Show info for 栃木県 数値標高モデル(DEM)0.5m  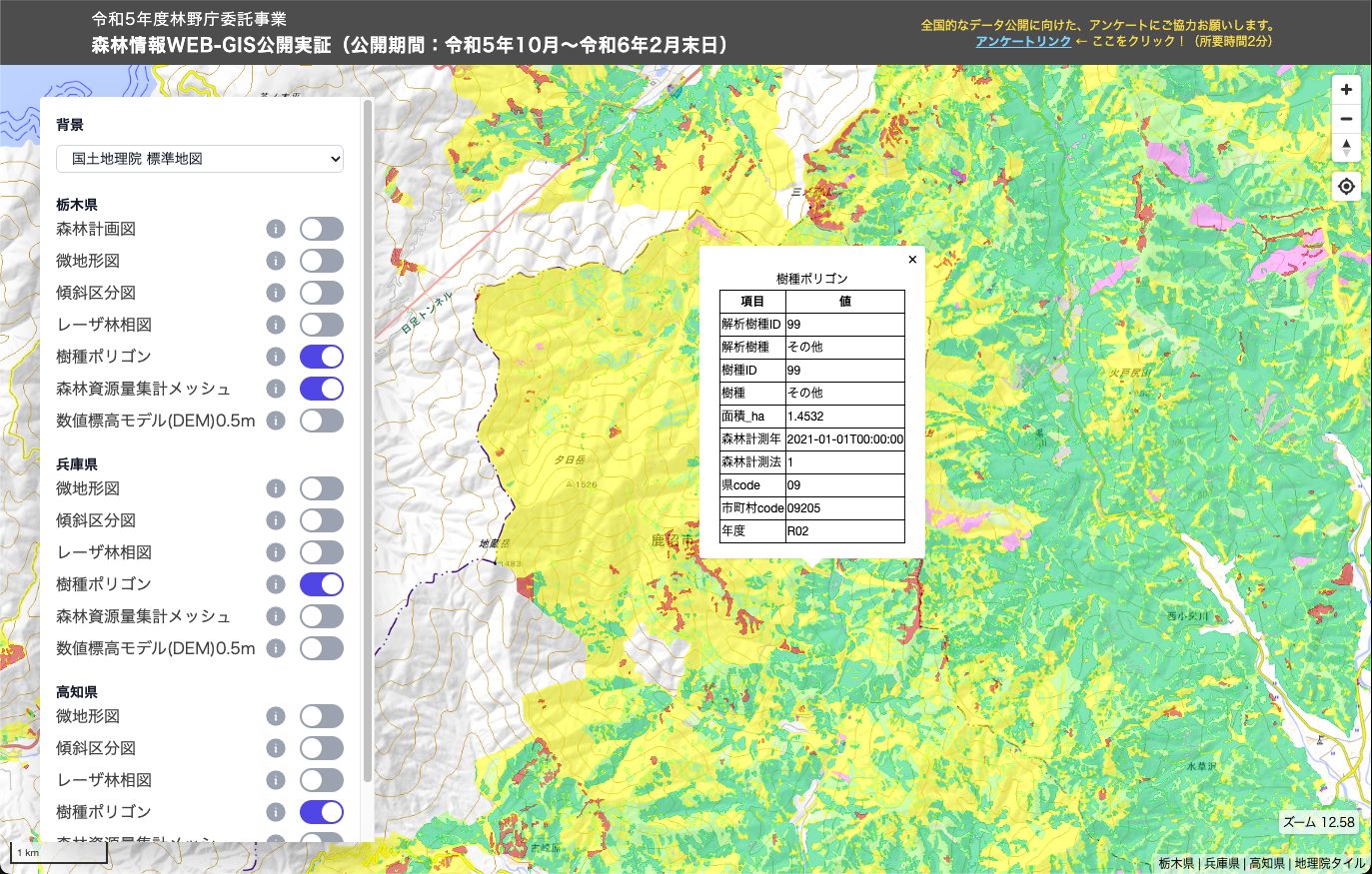[x=276, y=421]
